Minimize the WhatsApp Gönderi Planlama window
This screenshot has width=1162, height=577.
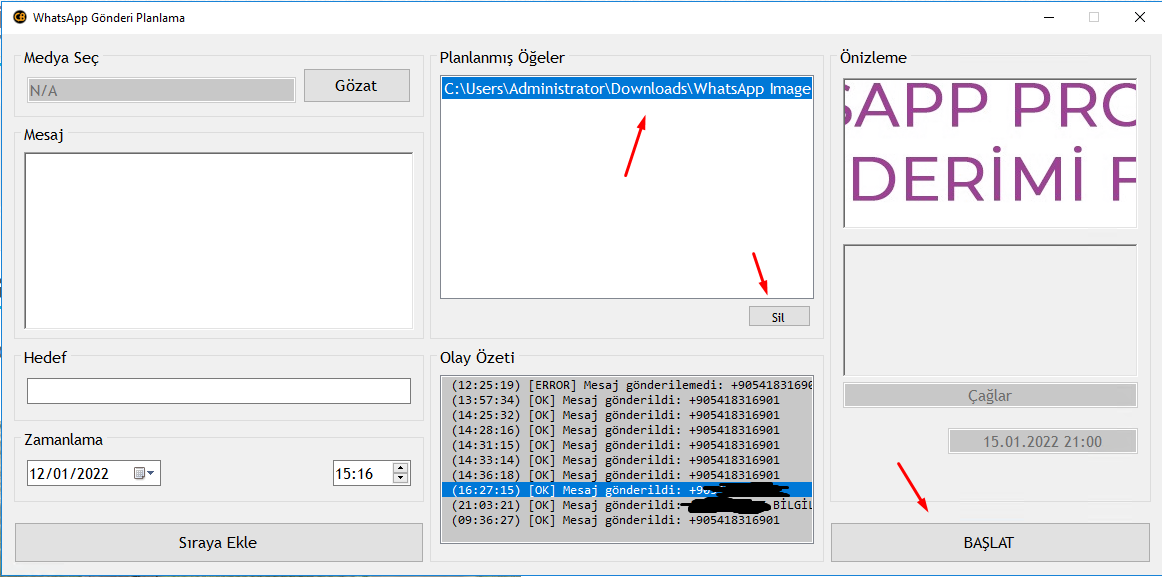pyautogui.click(x=1049, y=17)
